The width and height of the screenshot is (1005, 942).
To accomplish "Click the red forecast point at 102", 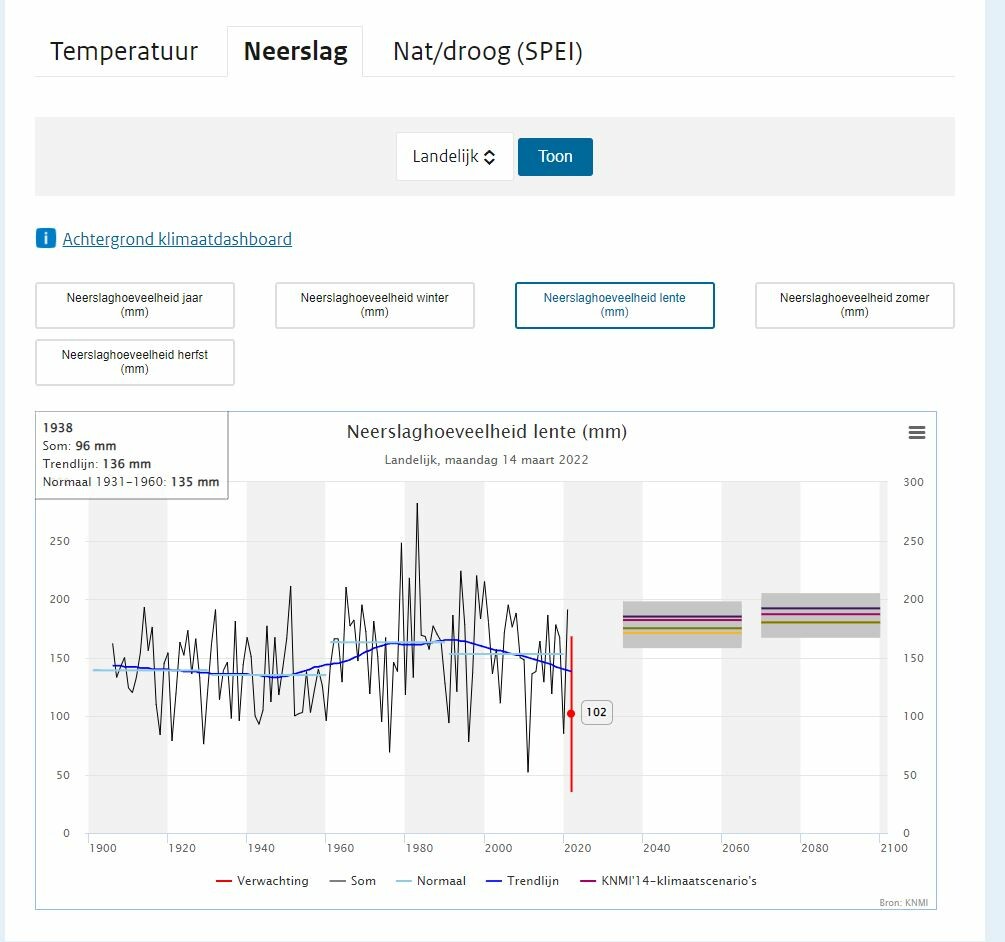I will tap(571, 713).
